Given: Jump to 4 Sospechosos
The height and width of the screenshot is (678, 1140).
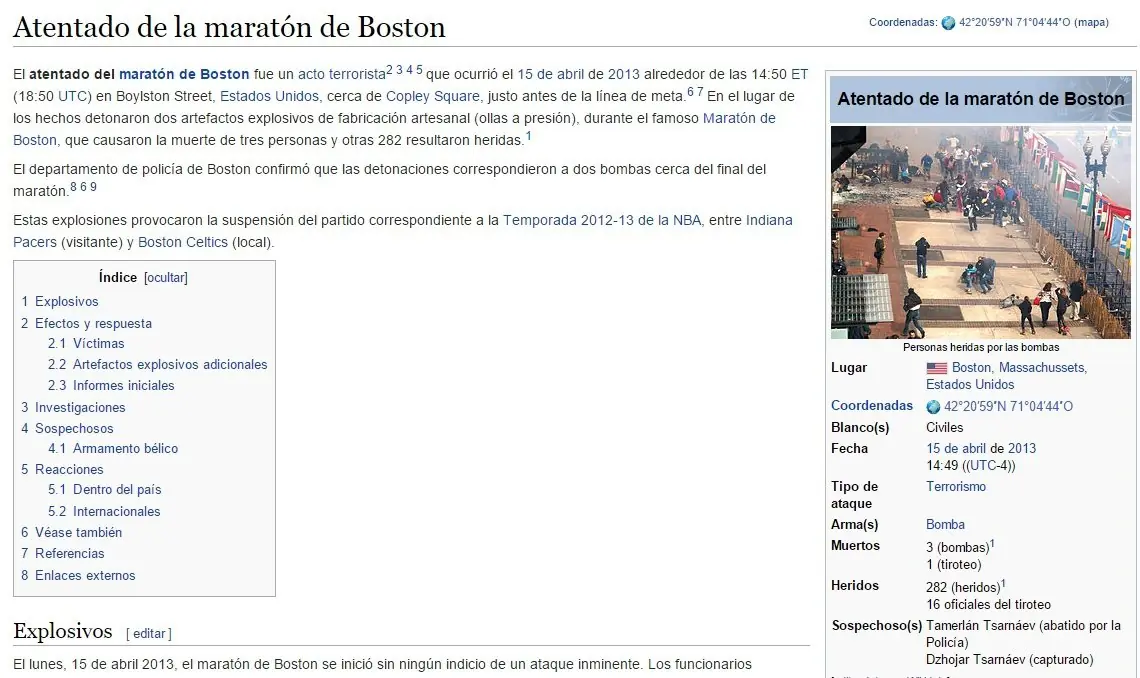Looking at the screenshot, I should [67, 429].
